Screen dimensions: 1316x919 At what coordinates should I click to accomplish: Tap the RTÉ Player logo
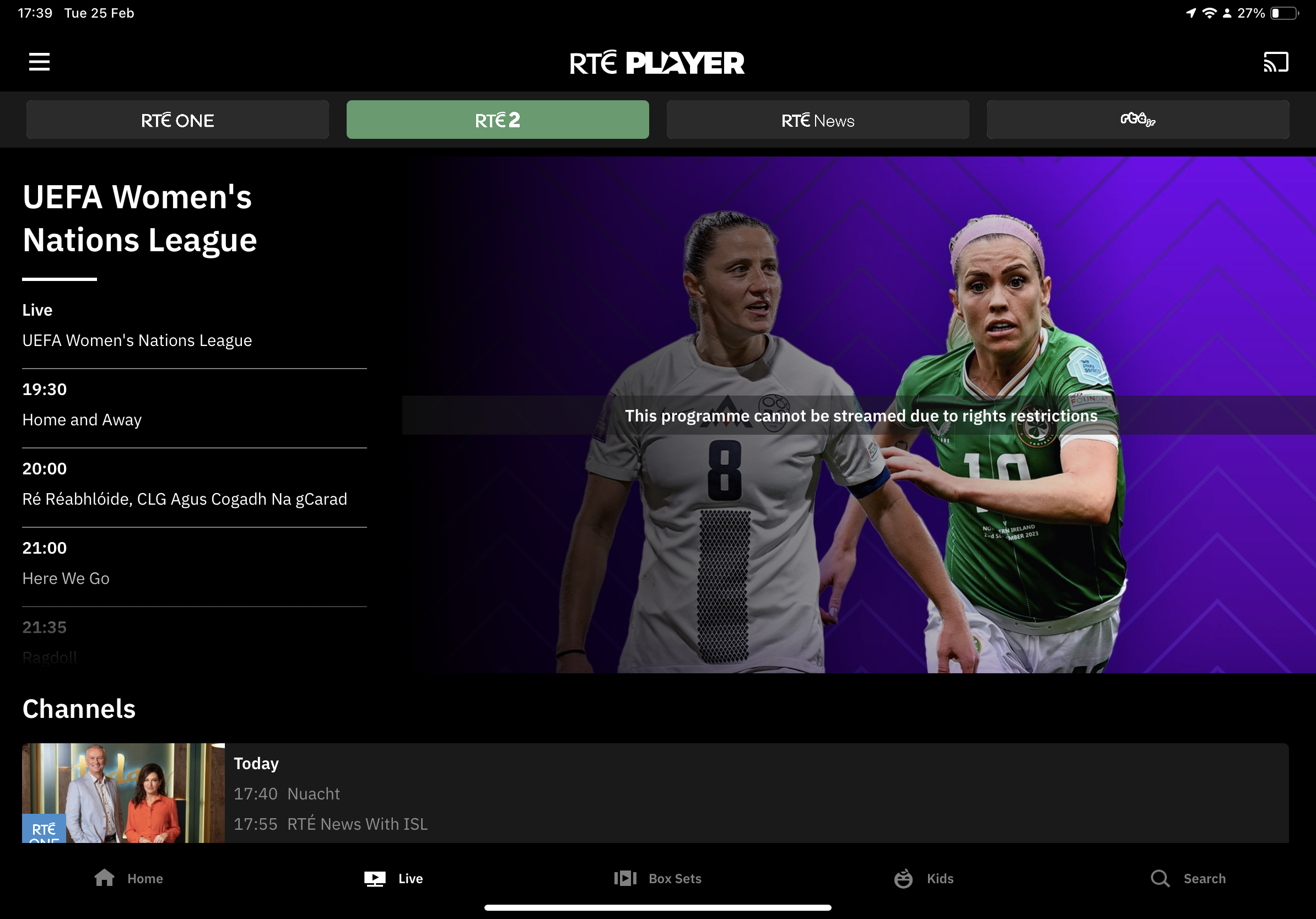pyautogui.click(x=657, y=62)
